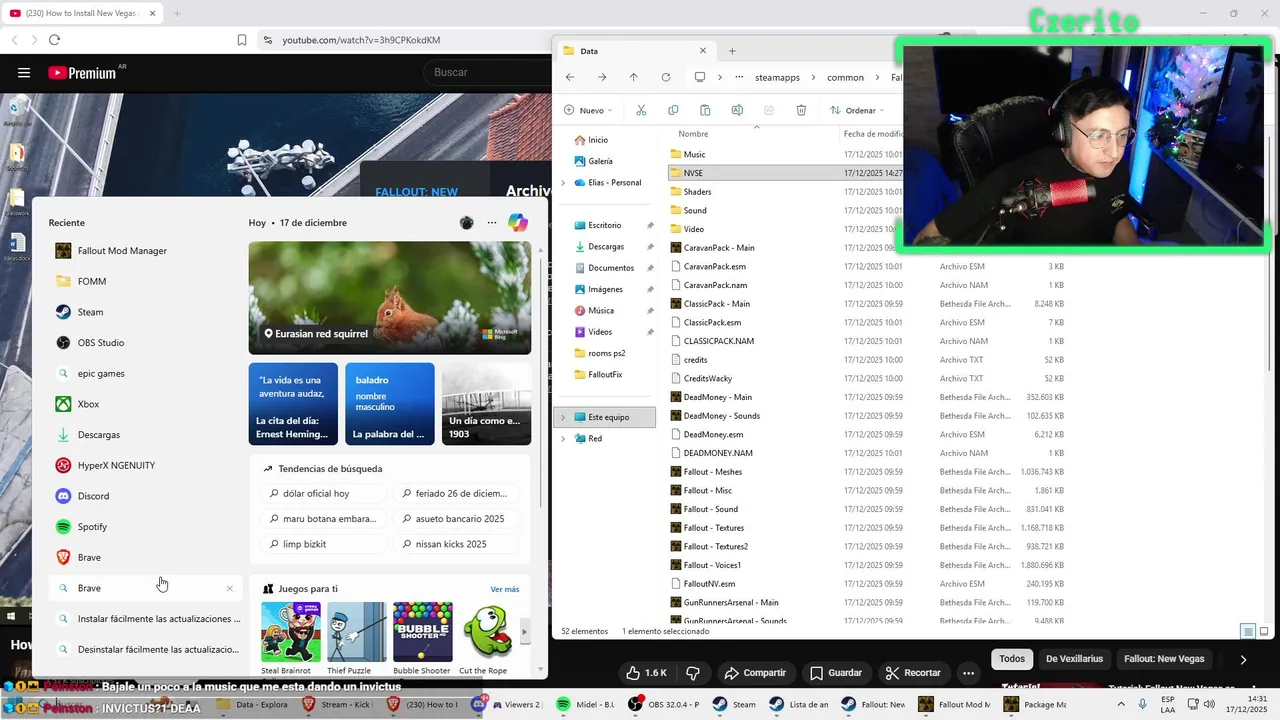The width and height of the screenshot is (1280, 720).
Task: Click the Compartir share button
Action: click(755, 673)
